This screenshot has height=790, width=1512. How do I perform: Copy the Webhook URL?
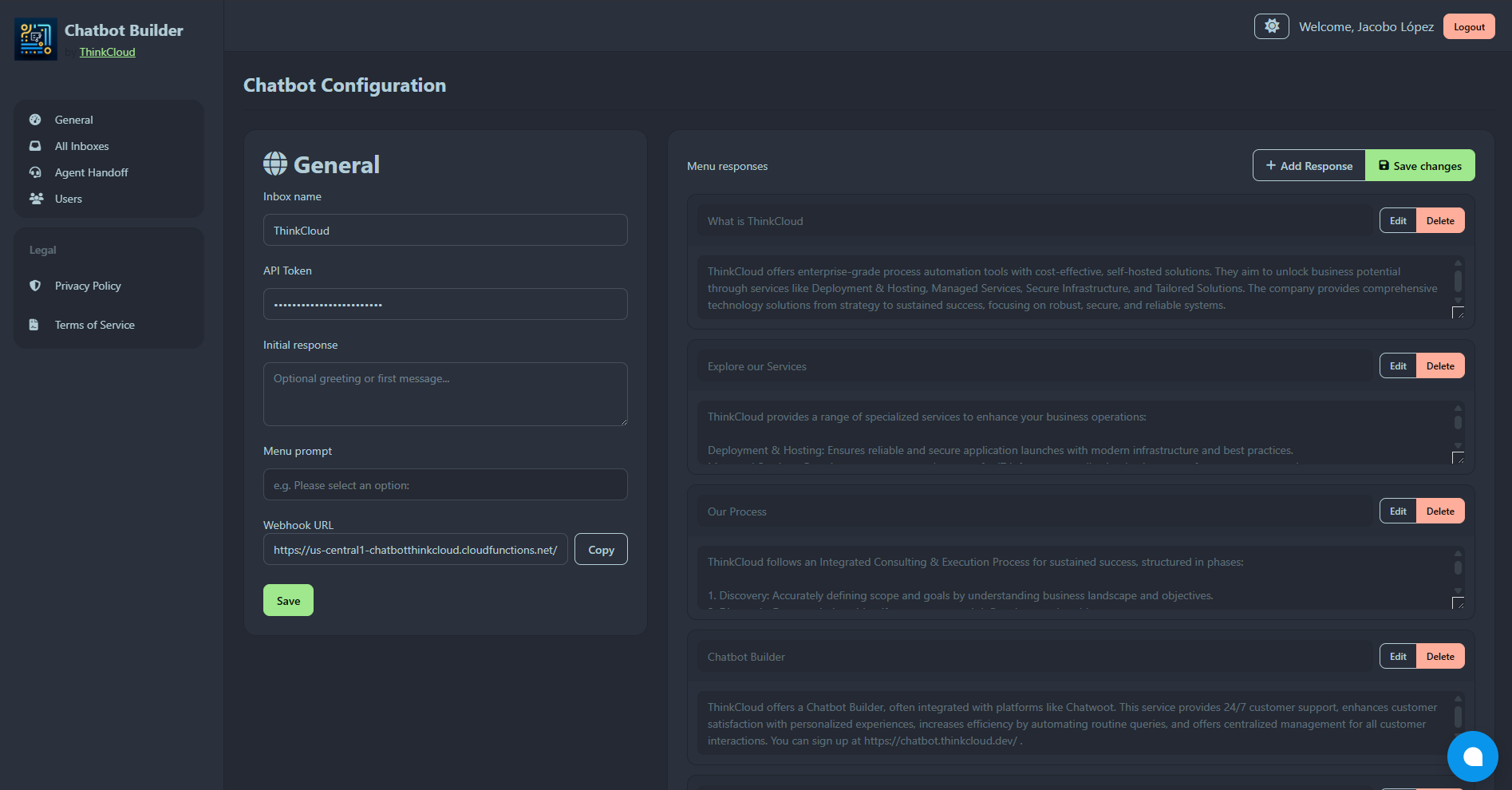point(601,549)
